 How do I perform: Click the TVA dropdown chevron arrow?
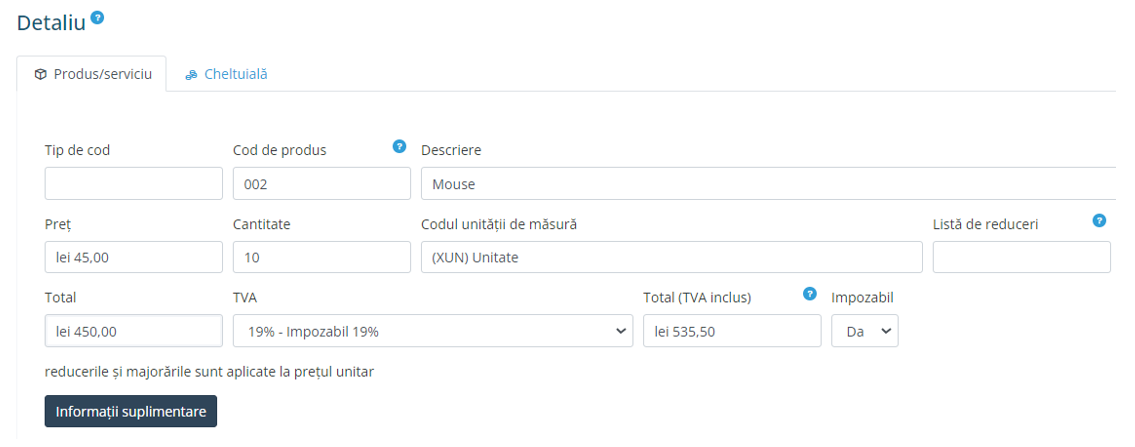point(621,331)
